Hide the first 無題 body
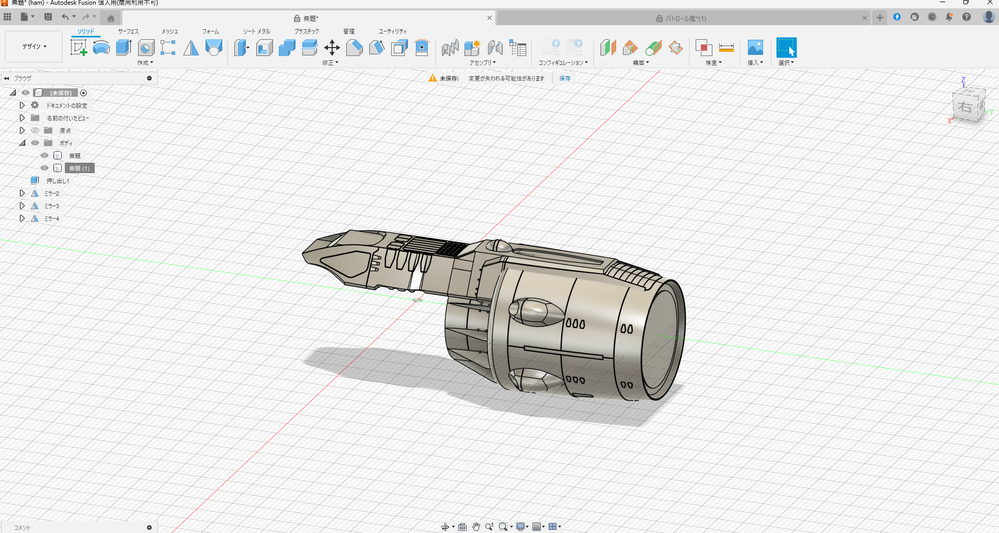 click(x=44, y=155)
